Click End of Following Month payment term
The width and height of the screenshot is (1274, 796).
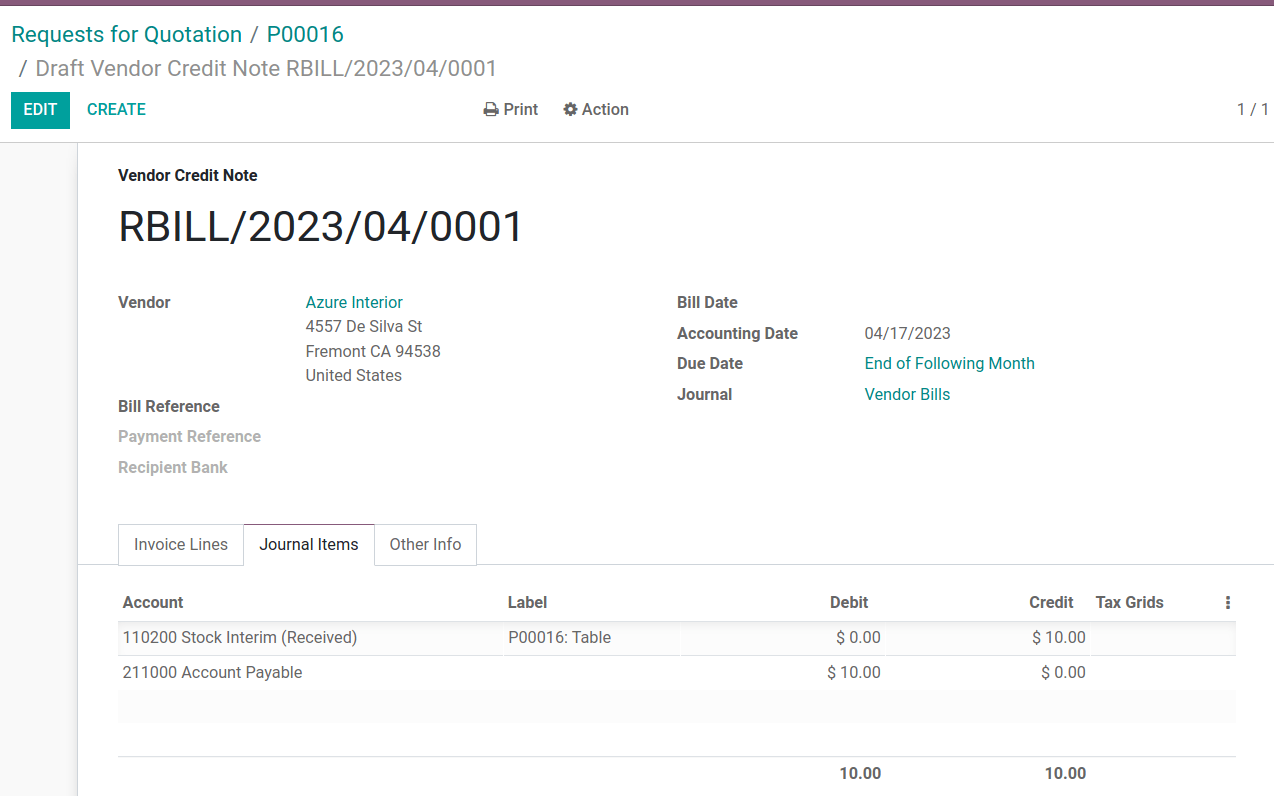949,364
